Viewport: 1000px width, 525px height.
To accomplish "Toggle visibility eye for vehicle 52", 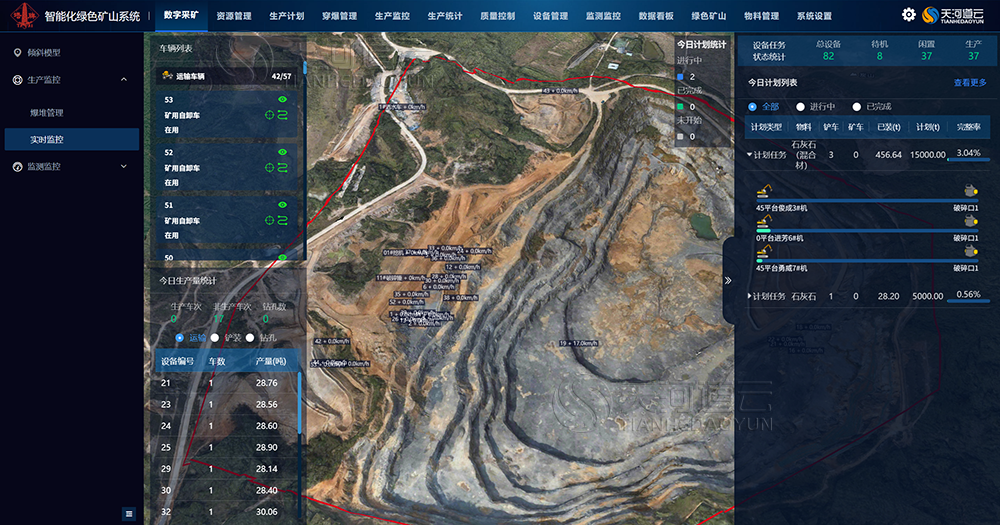I will 283,152.
